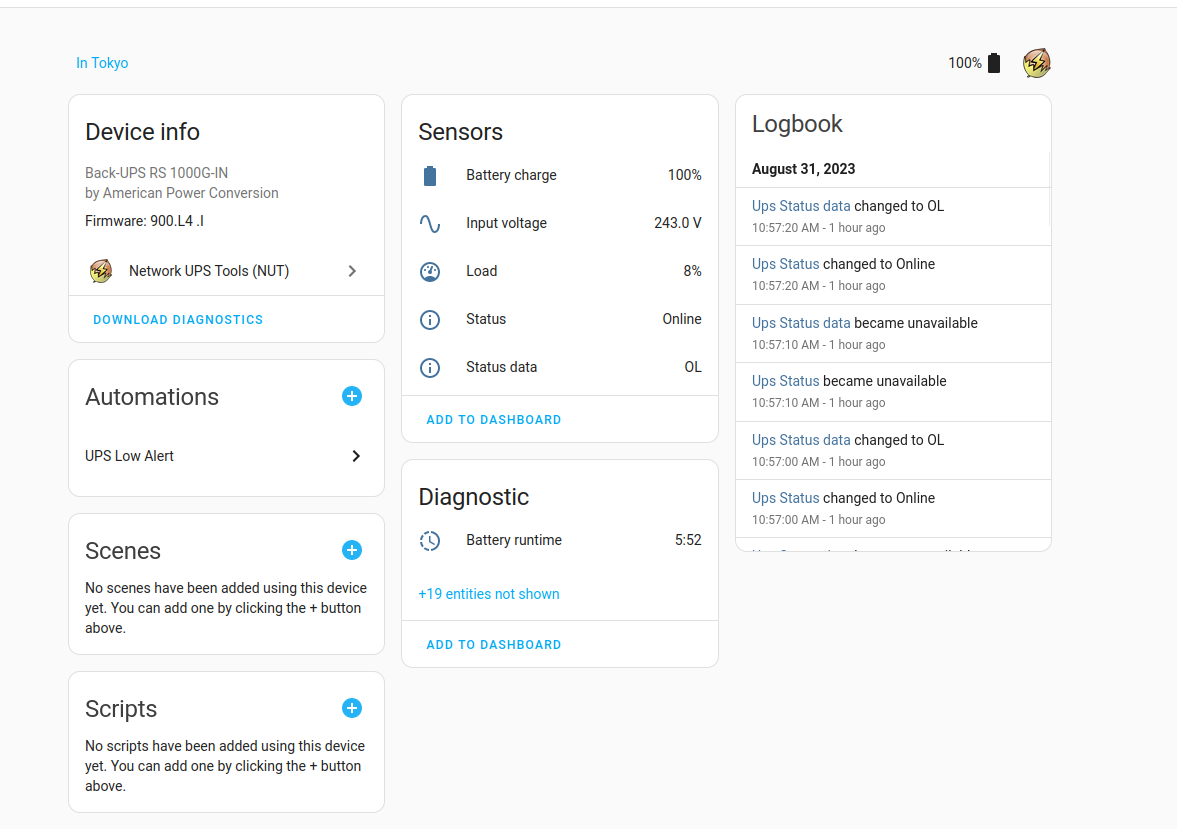Click the Load gauge icon
Screen dimensions: 1177x829
point(430,272)
